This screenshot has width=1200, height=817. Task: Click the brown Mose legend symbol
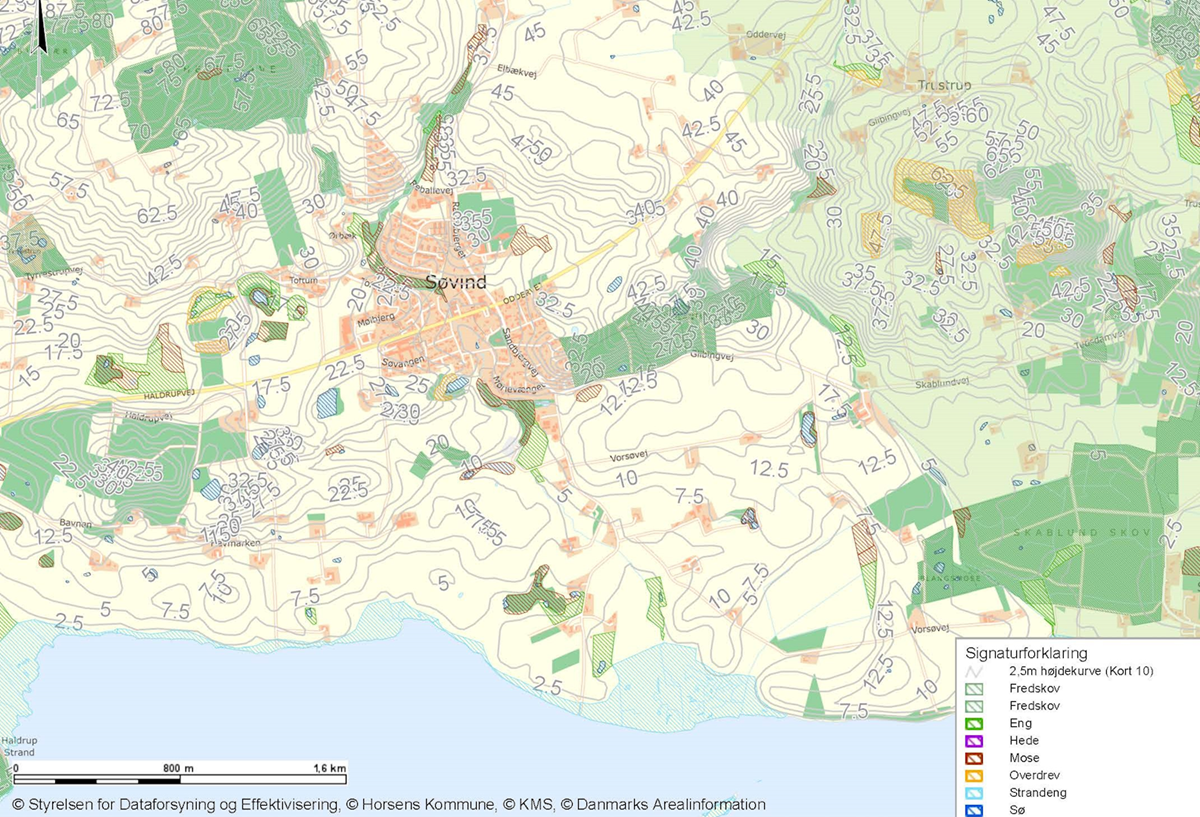976,758
